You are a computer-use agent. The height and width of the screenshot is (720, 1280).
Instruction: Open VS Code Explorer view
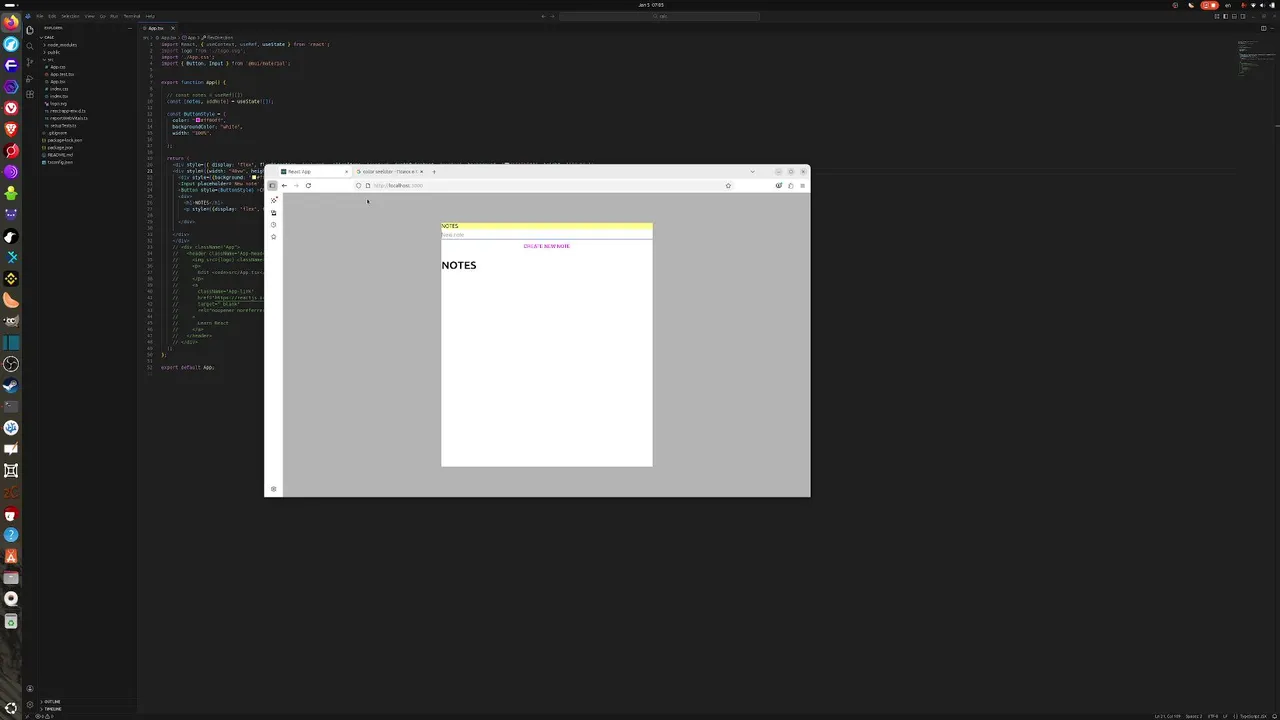click(x=30, y=30)
